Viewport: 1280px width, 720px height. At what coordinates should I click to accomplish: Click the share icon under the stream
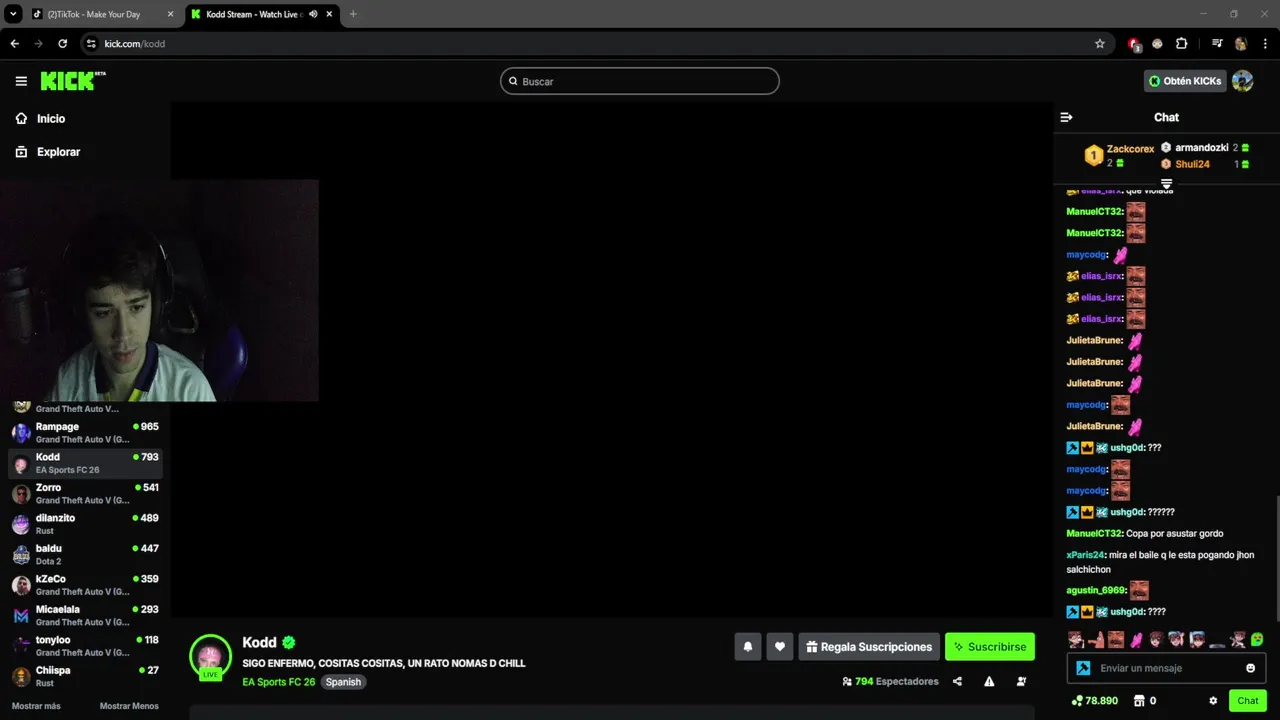point(957,682)
